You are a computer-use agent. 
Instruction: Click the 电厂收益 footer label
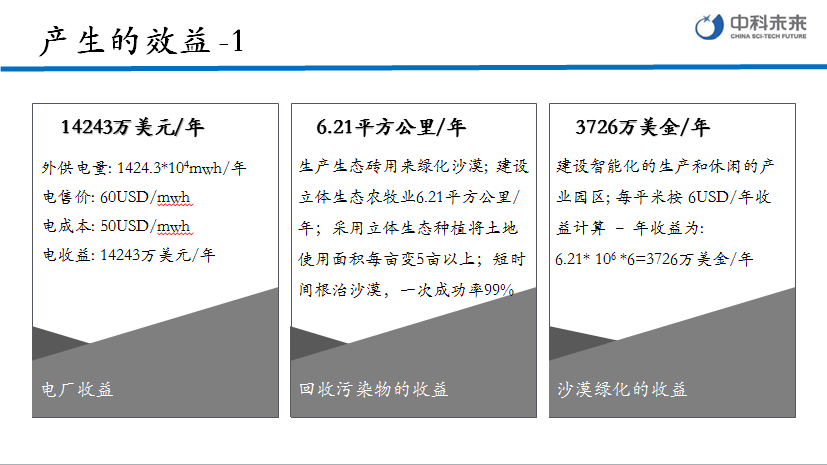77,389
